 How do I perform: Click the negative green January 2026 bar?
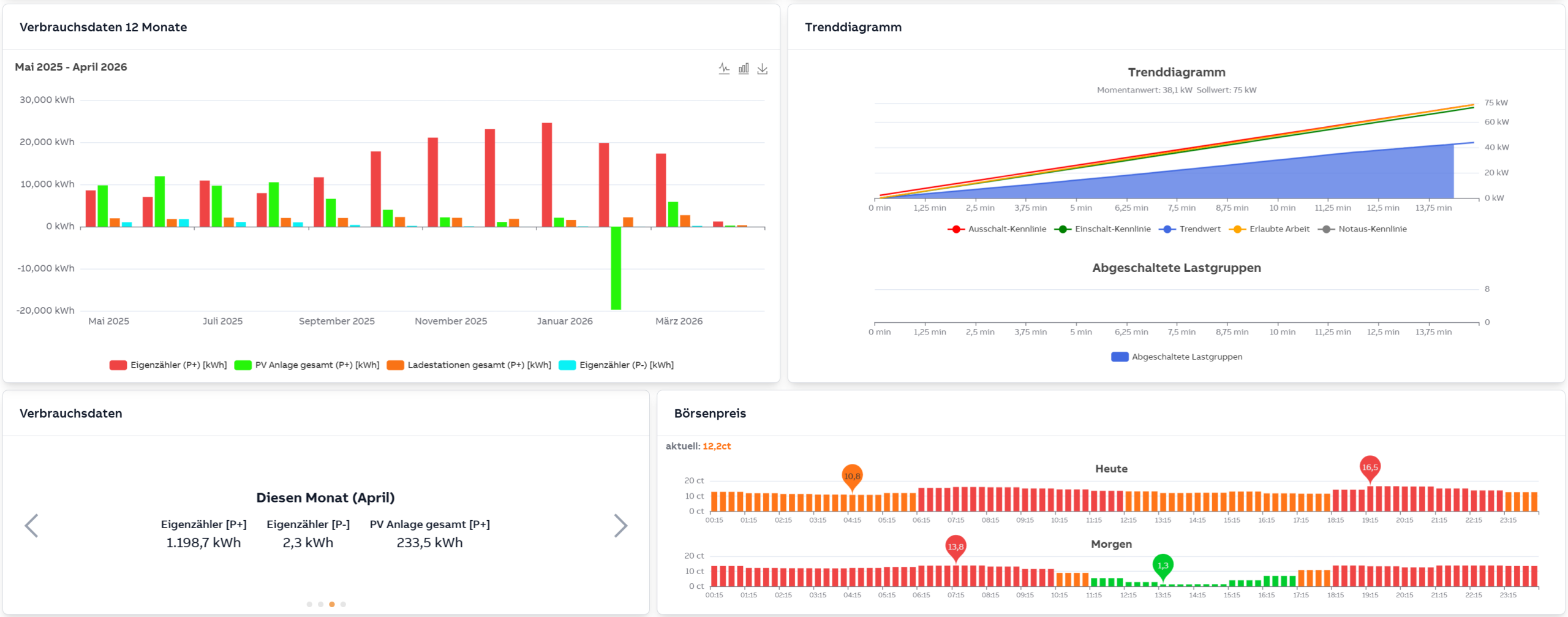[x=616, y=268]
